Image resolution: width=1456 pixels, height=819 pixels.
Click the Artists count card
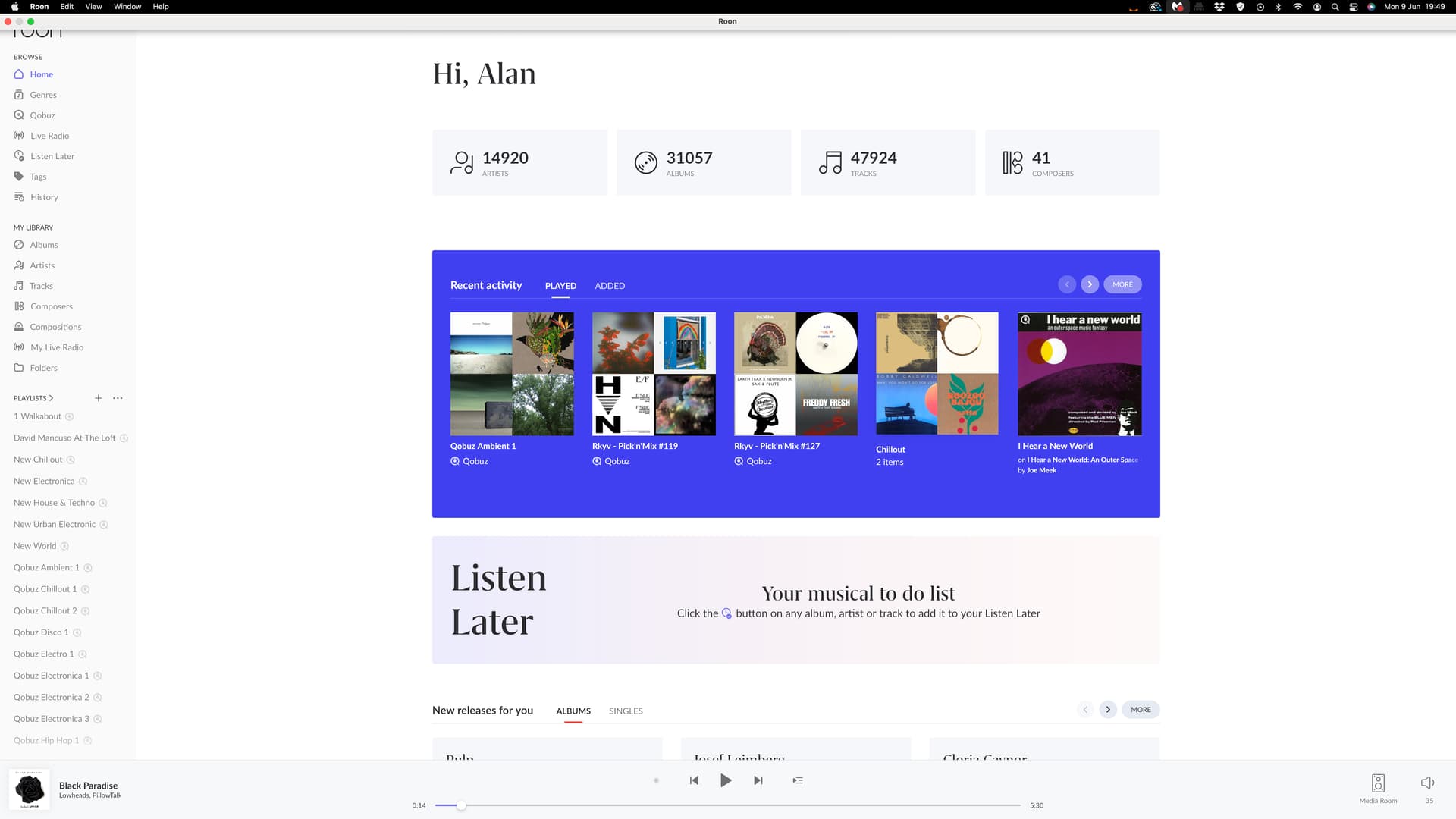[x=519, y=162]
